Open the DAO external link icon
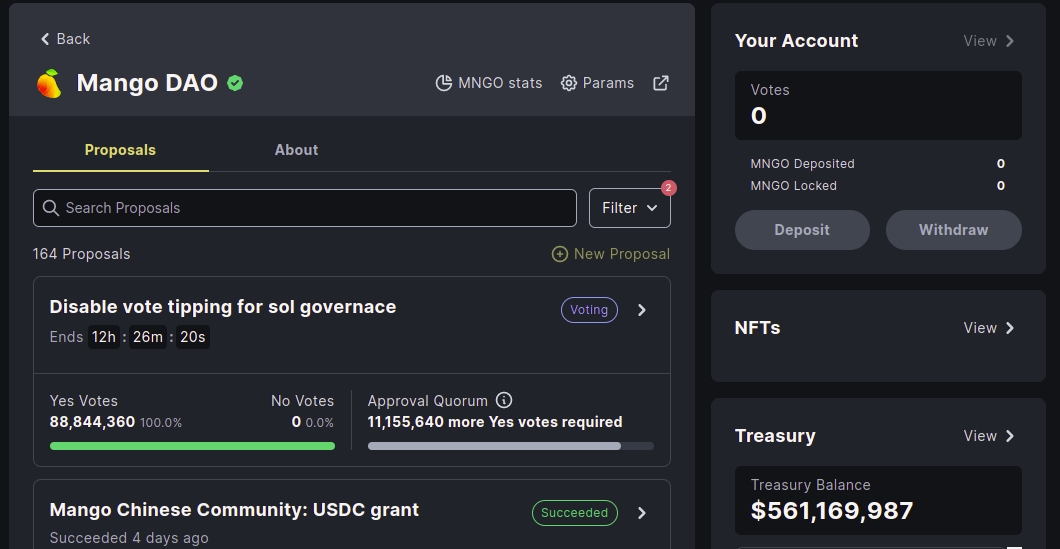The image size is (1060, 549). pos(661,83)
